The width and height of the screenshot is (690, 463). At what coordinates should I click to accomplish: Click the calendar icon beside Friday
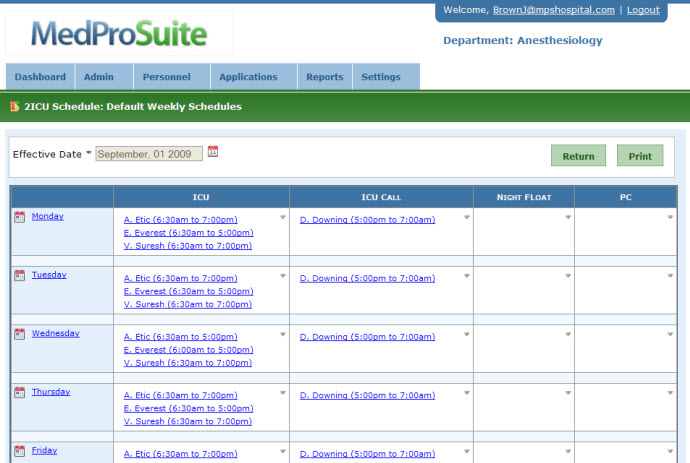point(19,451)
